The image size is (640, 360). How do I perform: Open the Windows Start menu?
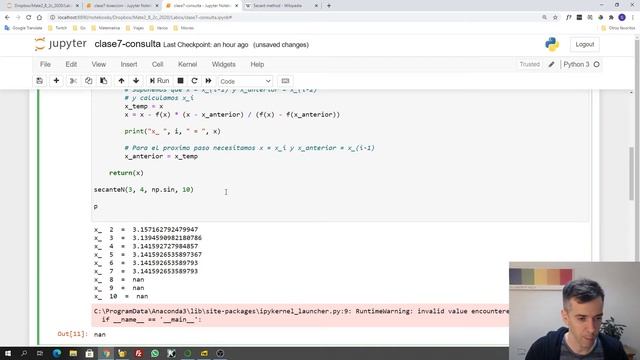[x=8, y=353]
